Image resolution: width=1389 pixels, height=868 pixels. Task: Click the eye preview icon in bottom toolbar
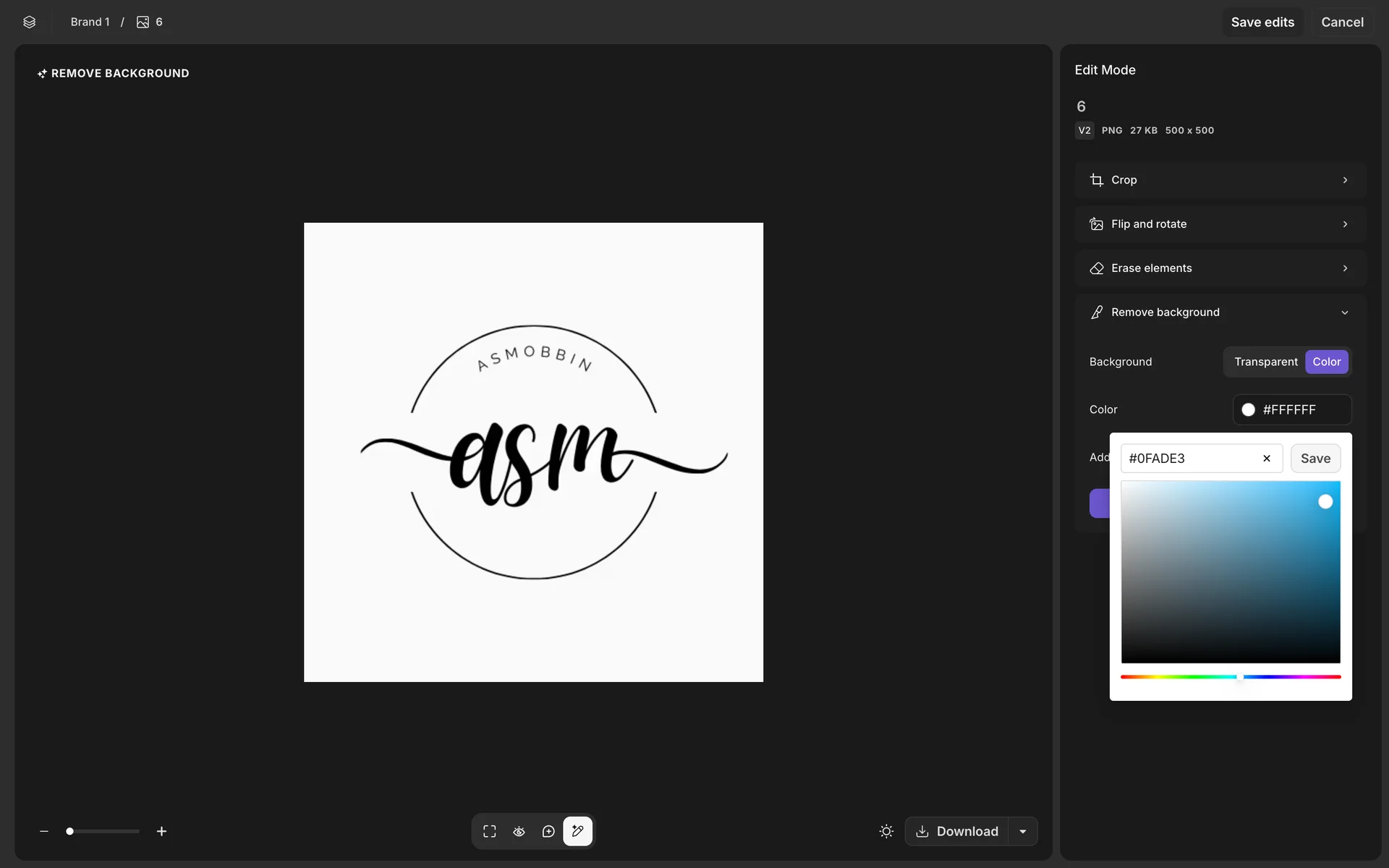(519, 831)
